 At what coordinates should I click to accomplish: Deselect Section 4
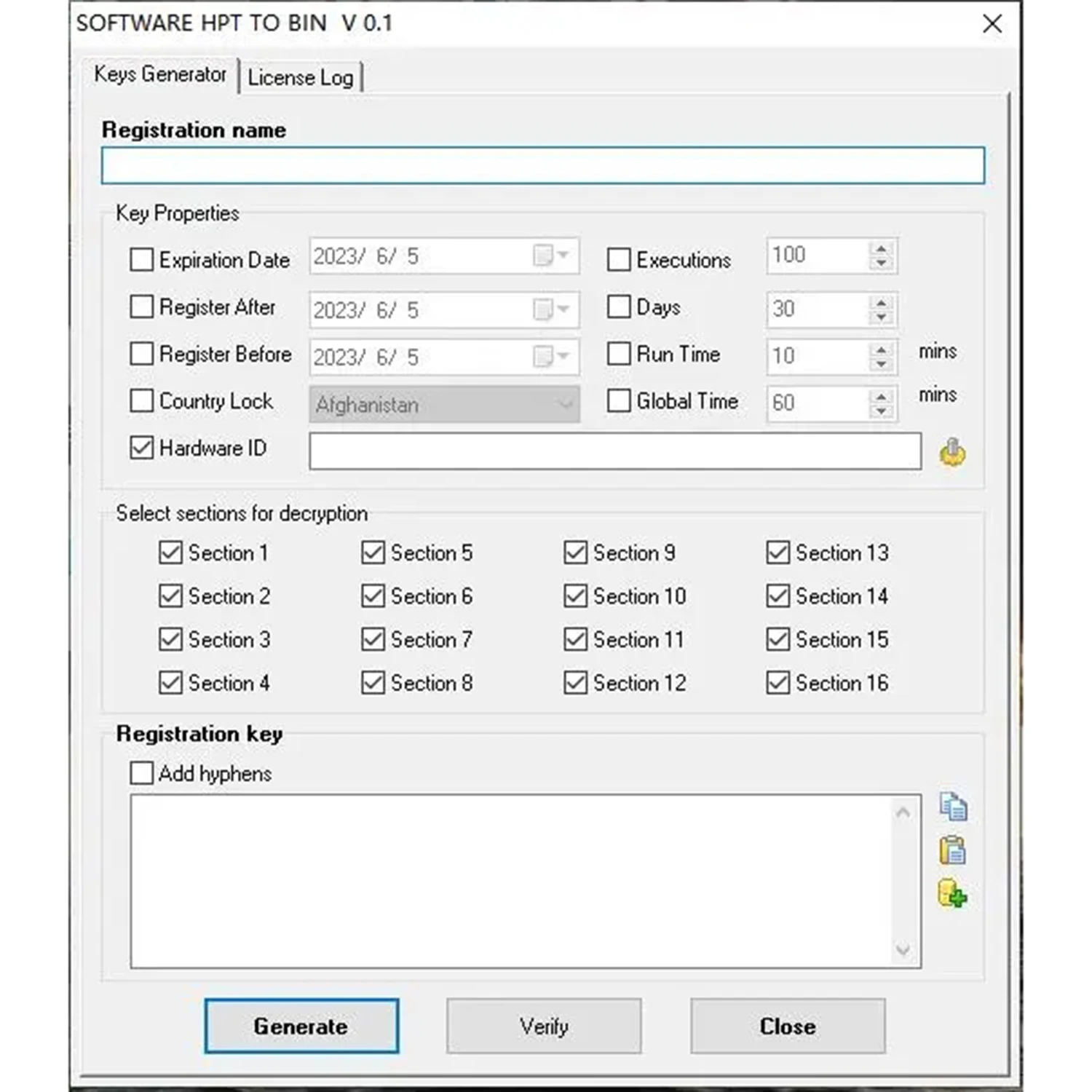(x=170, y=683)
